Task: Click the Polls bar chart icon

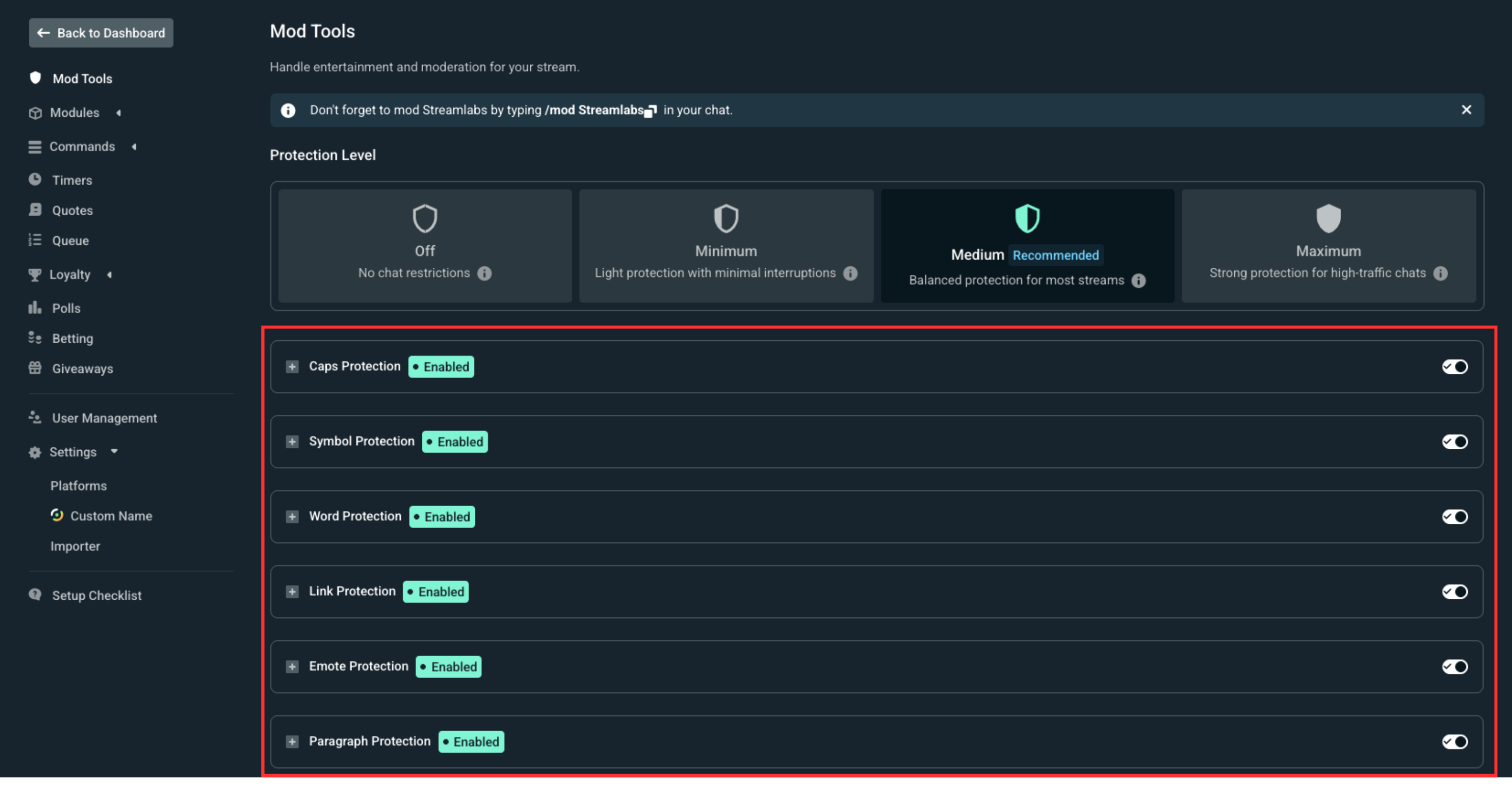Action: tap(35, 308)
